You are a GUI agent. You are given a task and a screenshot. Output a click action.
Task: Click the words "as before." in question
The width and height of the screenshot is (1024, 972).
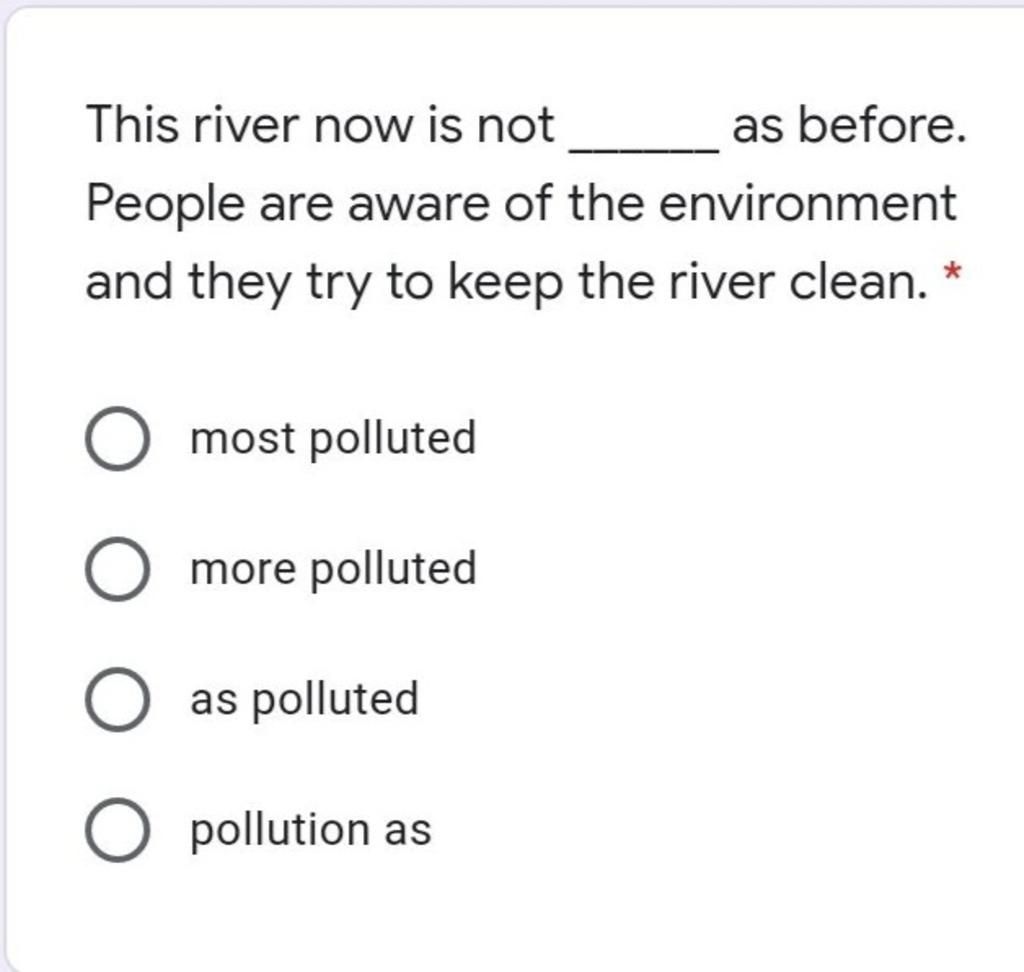[x=849, y=125]
